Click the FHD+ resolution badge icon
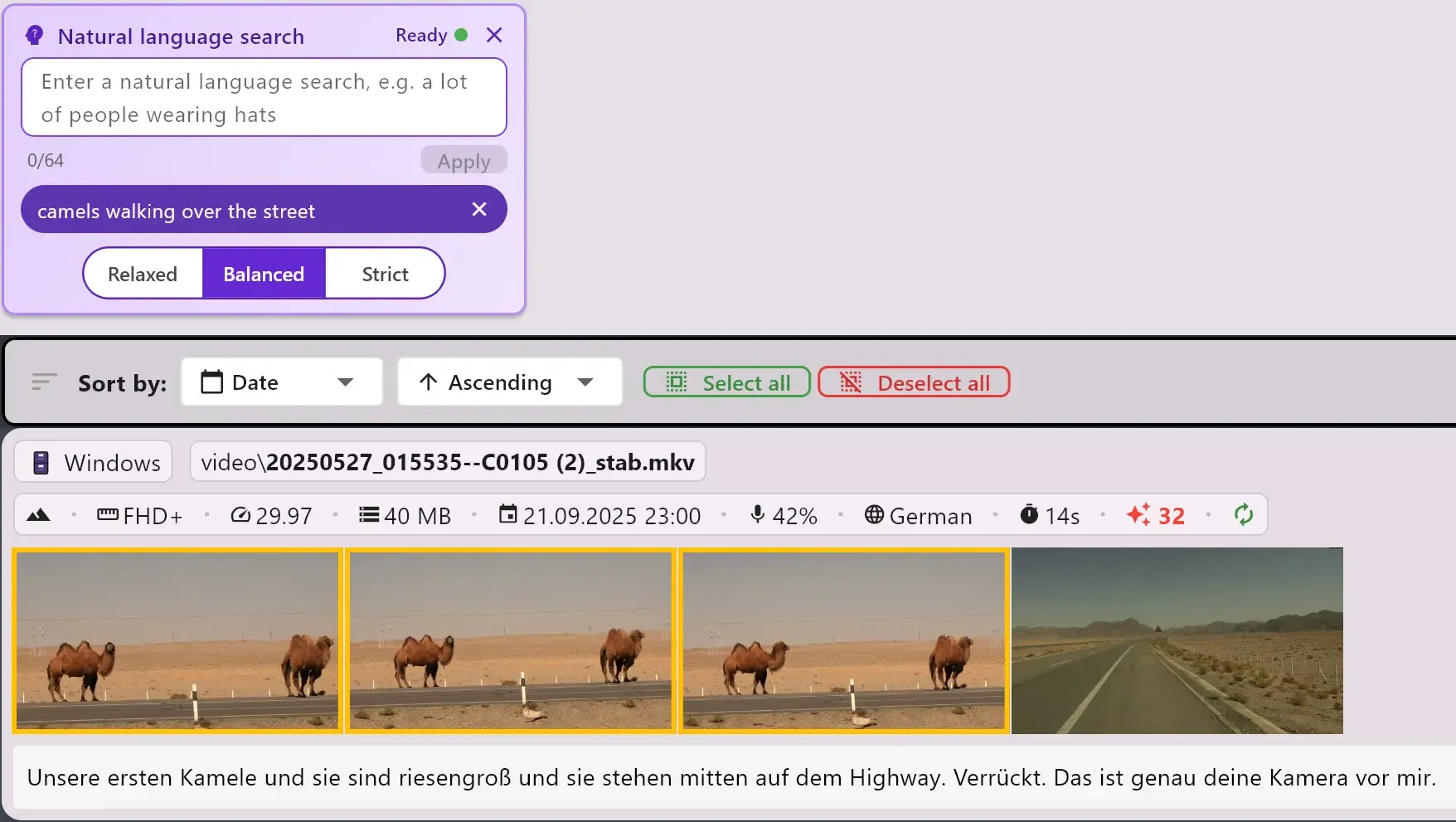Screen dimensions: 1456x822 tap(107, 515)
